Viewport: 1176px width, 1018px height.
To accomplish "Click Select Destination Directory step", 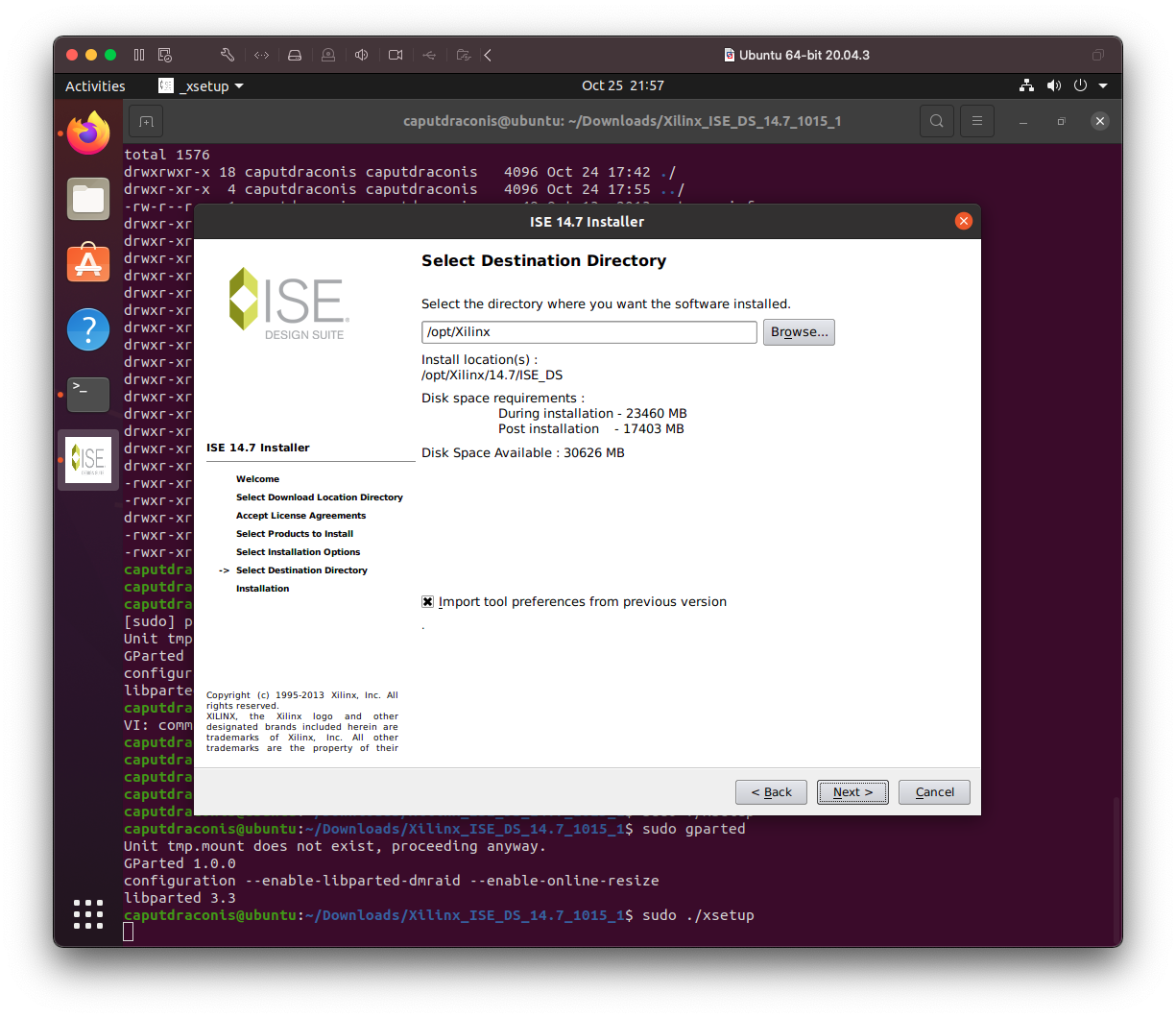I will (301, 570).
